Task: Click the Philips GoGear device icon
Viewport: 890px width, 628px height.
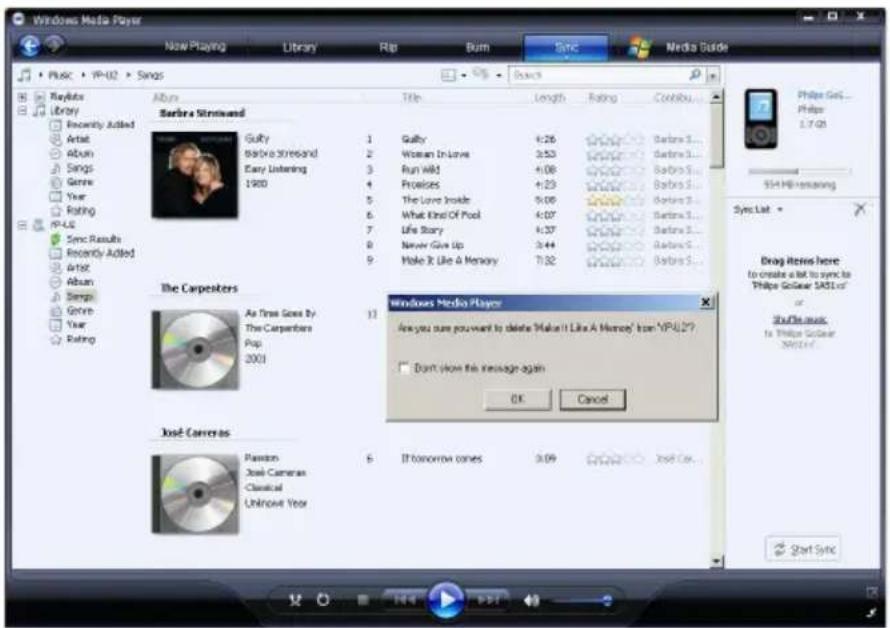Action: click(761, 119)
